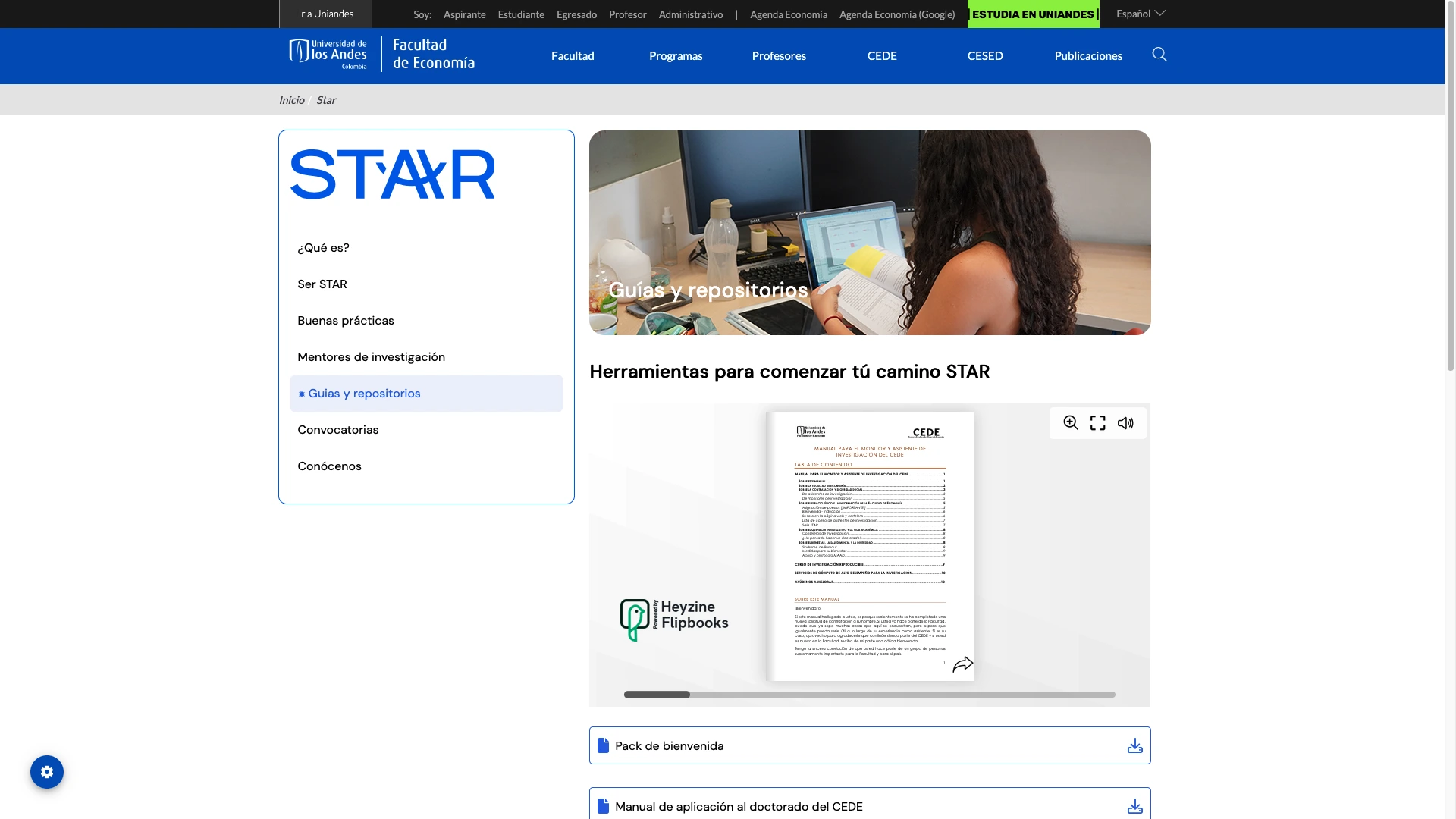Download the Pack de bienvenida file
Image resolution: width=1456 pixels, height=819 pixels.
click(x=1134, y=746)
